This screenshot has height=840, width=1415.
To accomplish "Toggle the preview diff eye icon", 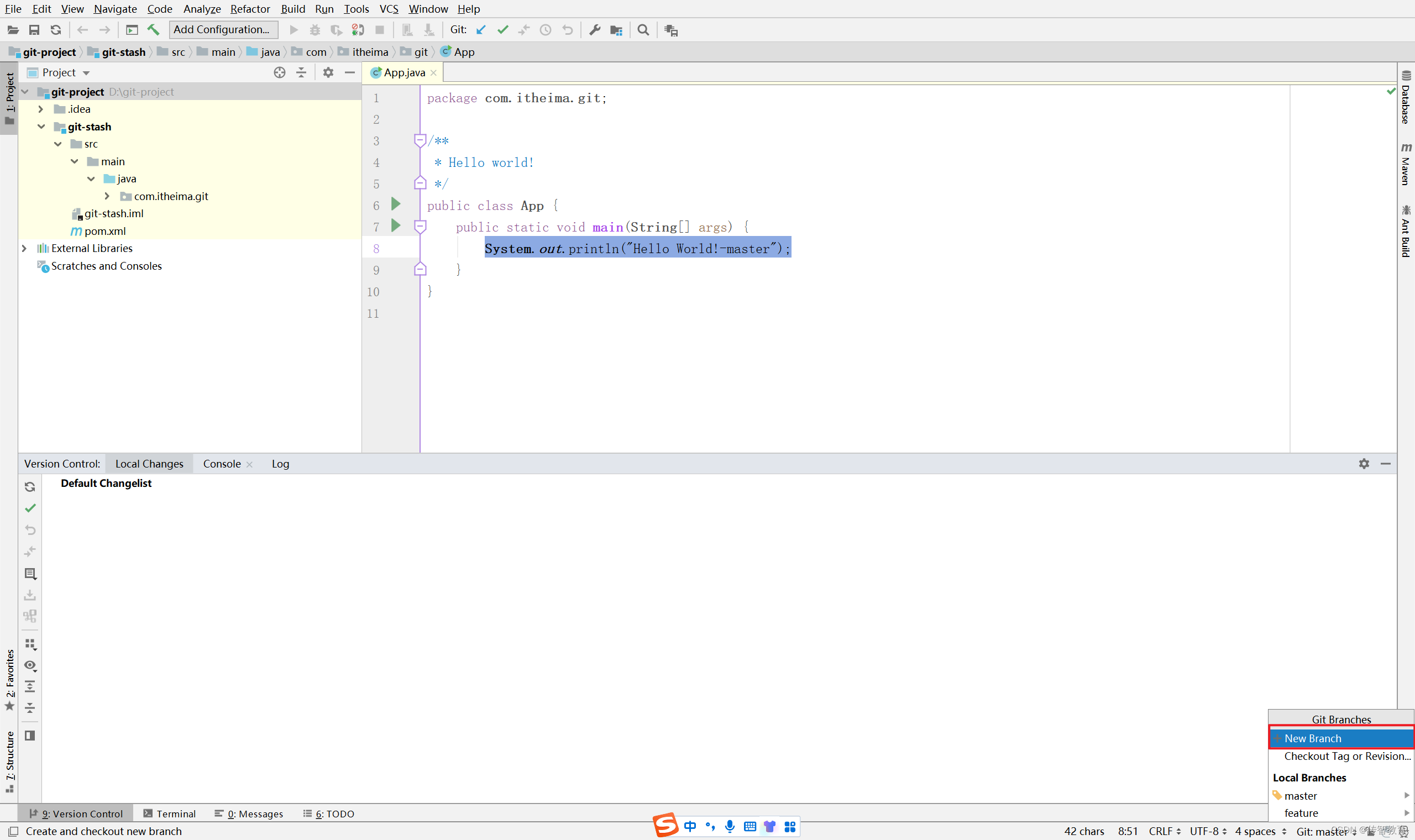I will point(30,665).
